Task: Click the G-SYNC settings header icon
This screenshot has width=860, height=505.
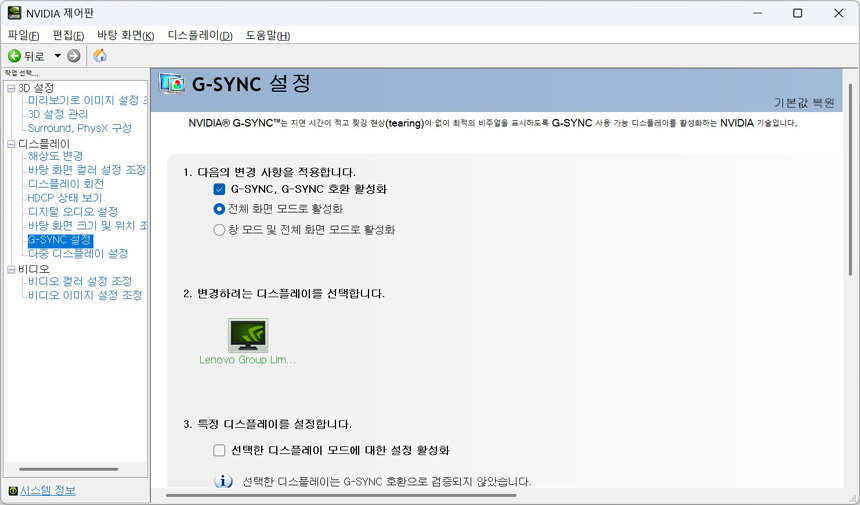Action: [173, 83]
